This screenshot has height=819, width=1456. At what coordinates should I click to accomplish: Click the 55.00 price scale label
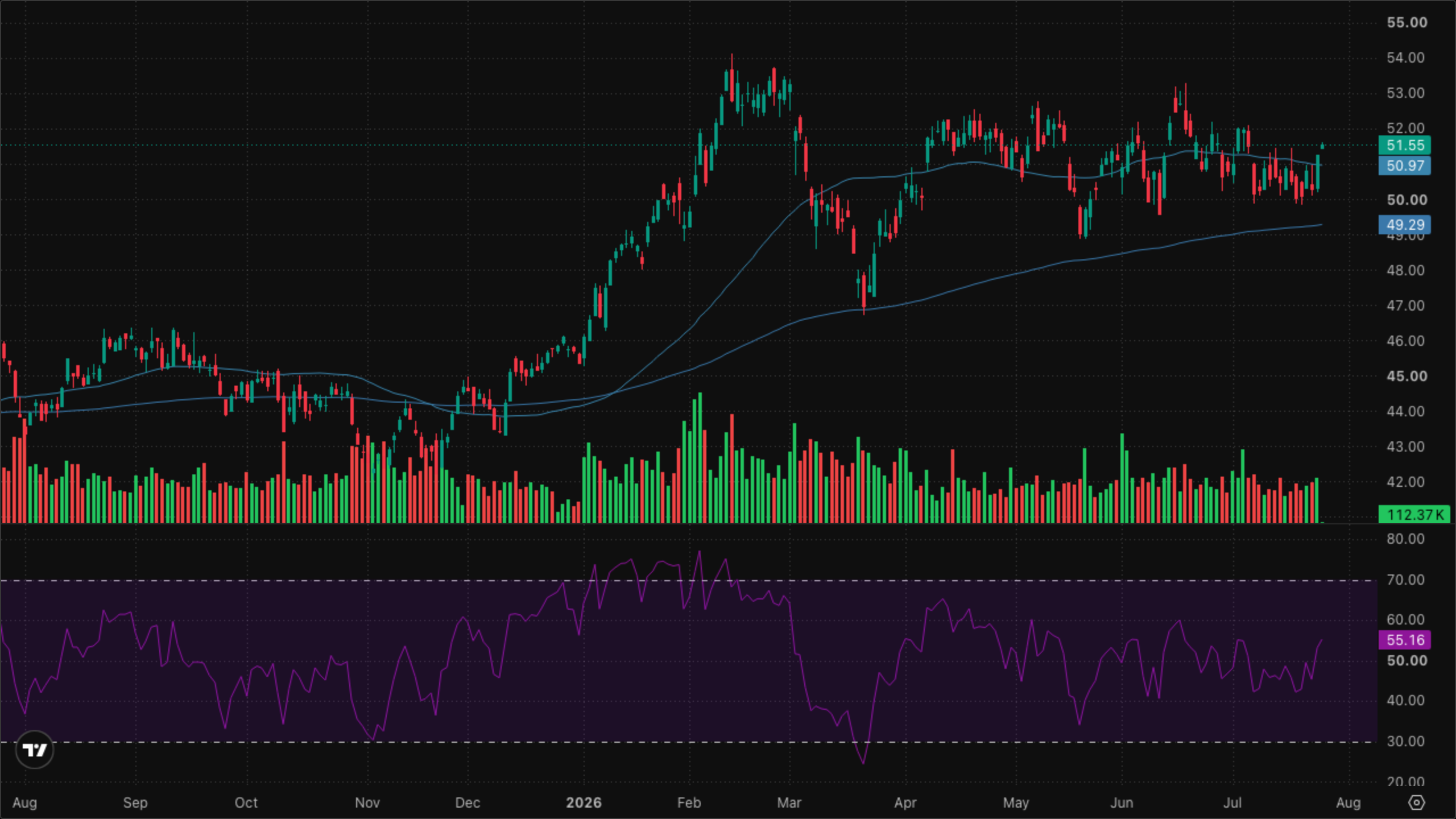pyautogui.click(x=1407, y=22)
